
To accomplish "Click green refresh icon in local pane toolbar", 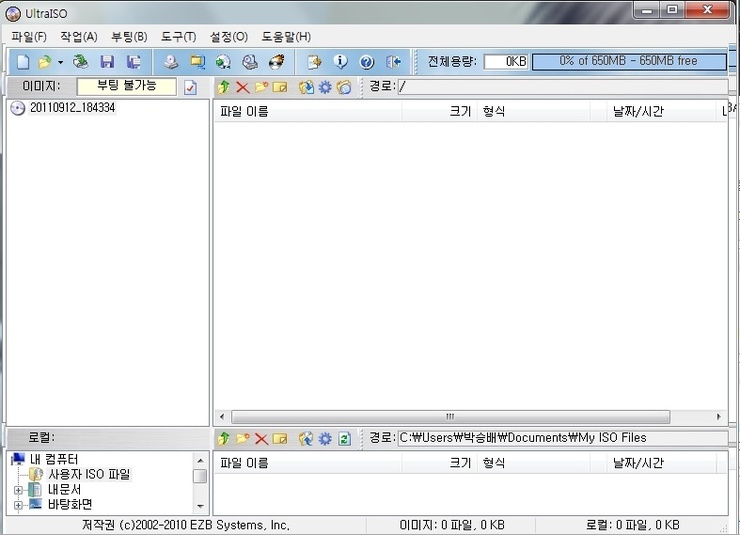I will 345,439.
